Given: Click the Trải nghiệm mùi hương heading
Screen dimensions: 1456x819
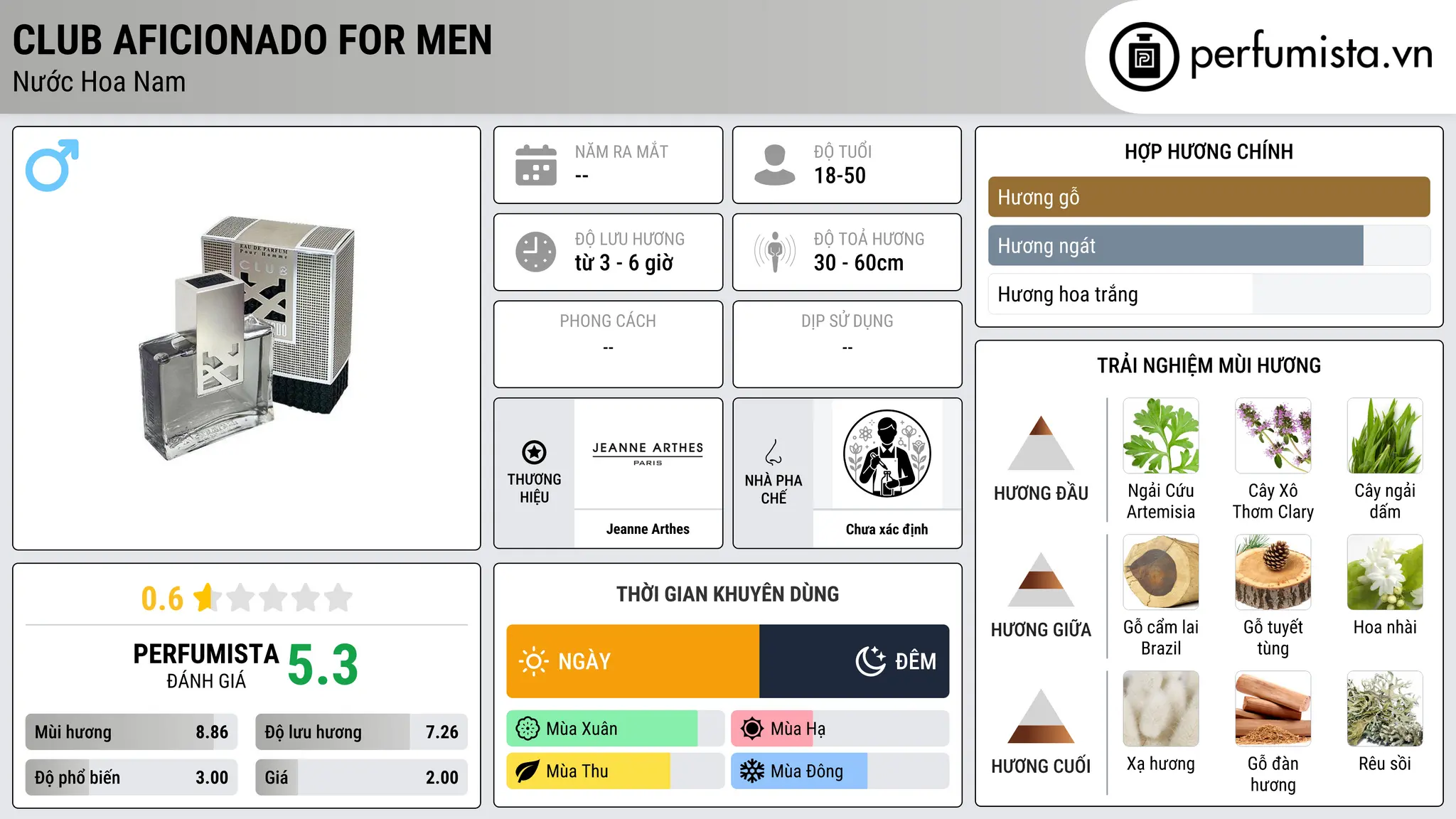Looking at the screenshot, I should (x=1209, y=365).
